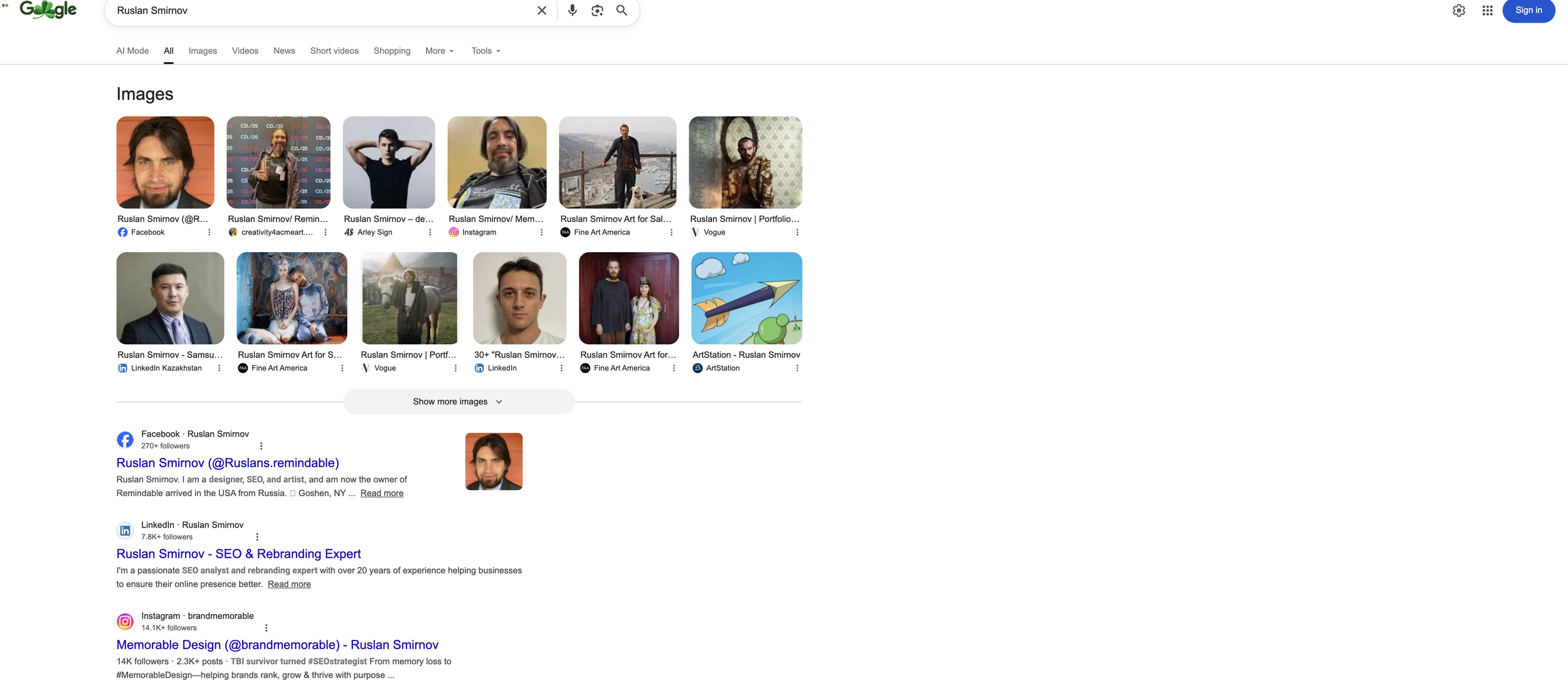Screen dimensions: 1568x695
Task: Click the Instagram icon near brandmemorable
Action: (x=125, y=621)
